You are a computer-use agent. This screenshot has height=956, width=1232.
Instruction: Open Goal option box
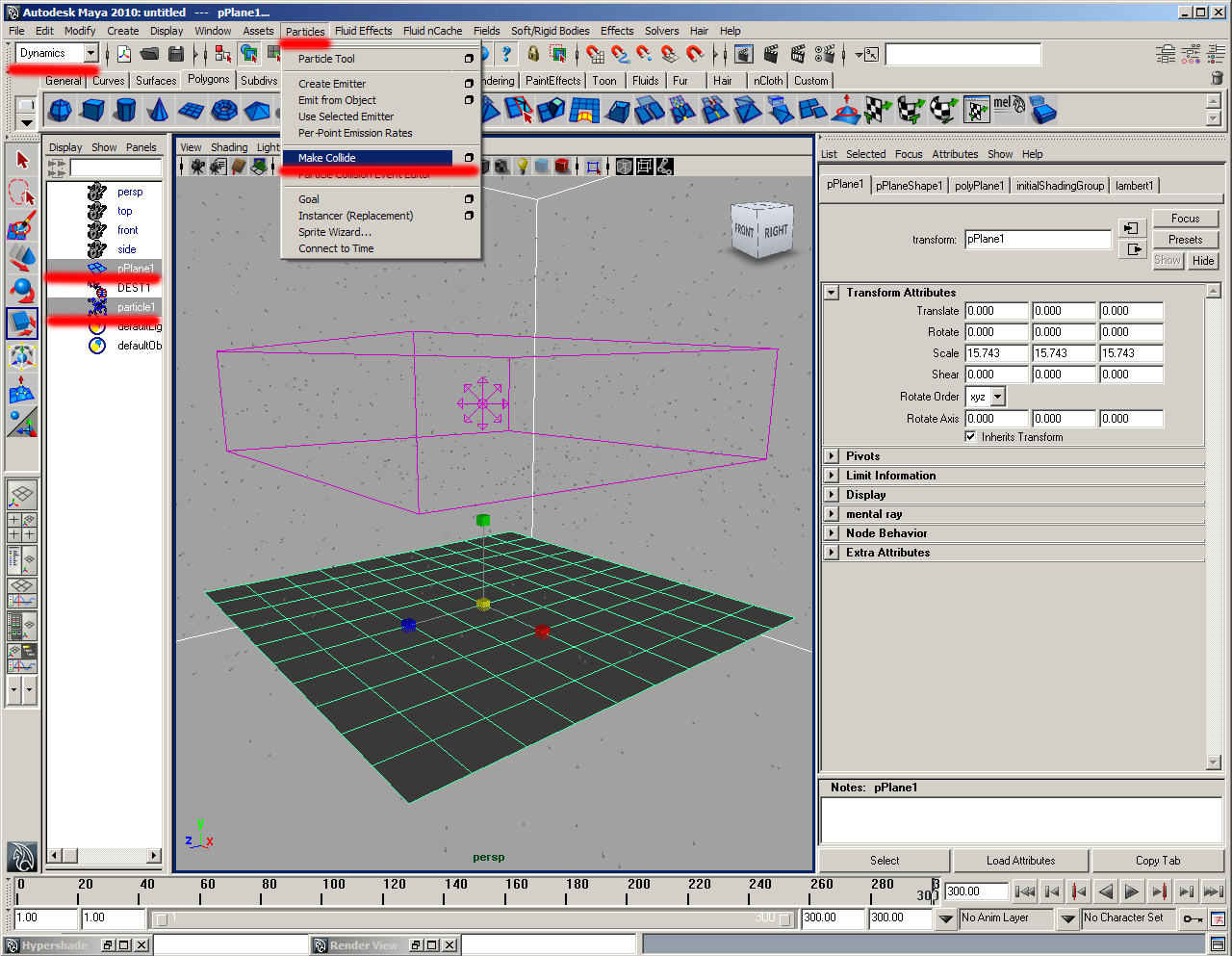click(469, 199)
